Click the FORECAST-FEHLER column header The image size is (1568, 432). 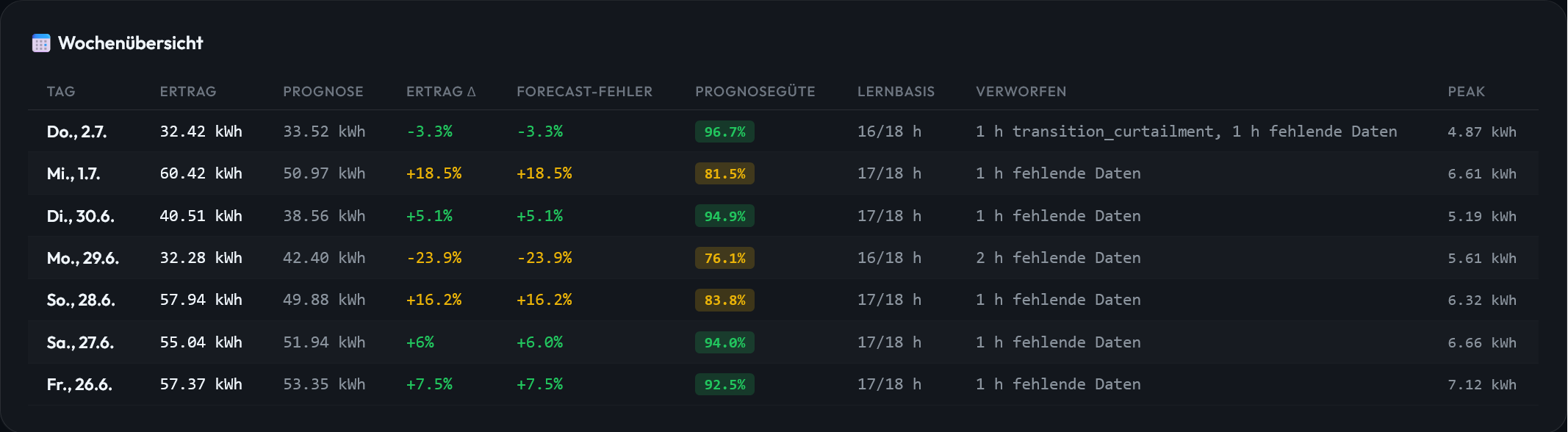click(584, 92)
